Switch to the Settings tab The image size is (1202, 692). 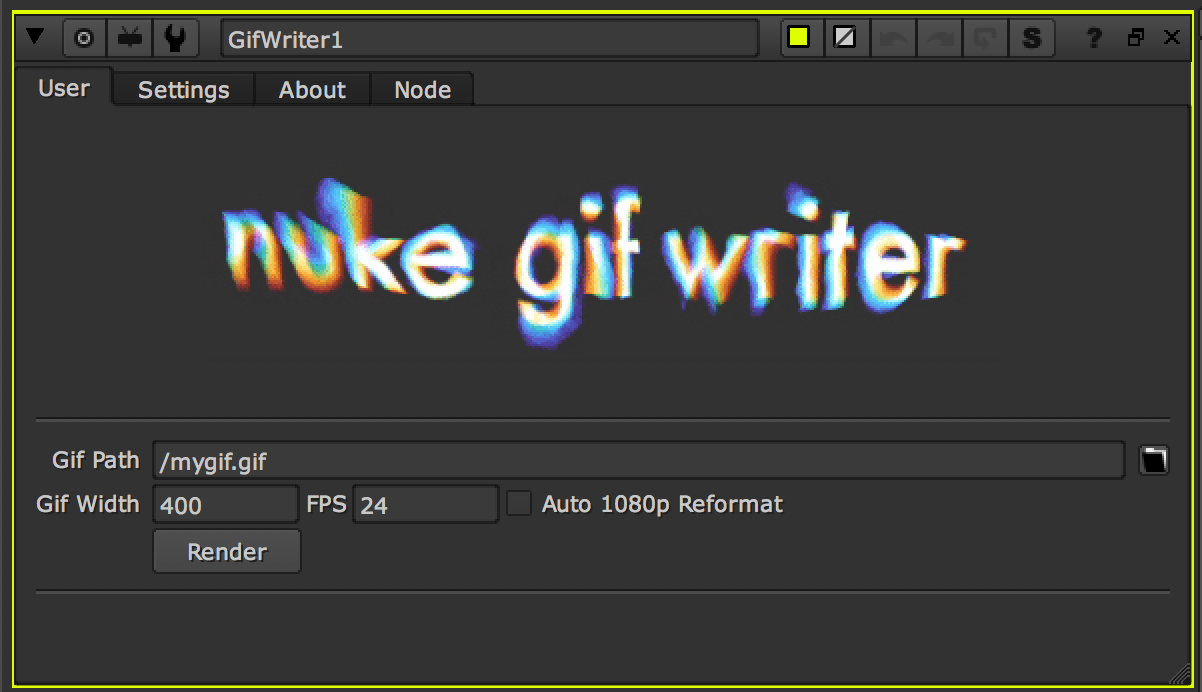point(183,90)
